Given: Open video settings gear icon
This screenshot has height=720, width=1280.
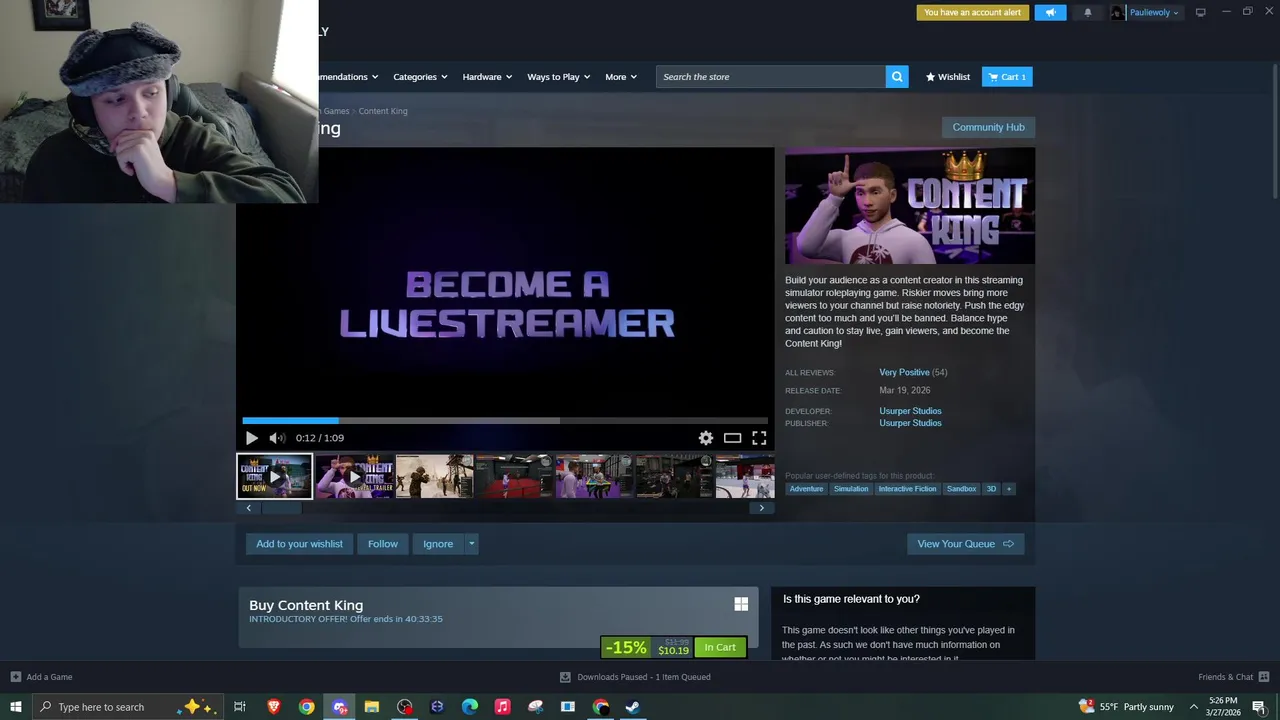Looking at the screenshot, I should click(706, 438).
